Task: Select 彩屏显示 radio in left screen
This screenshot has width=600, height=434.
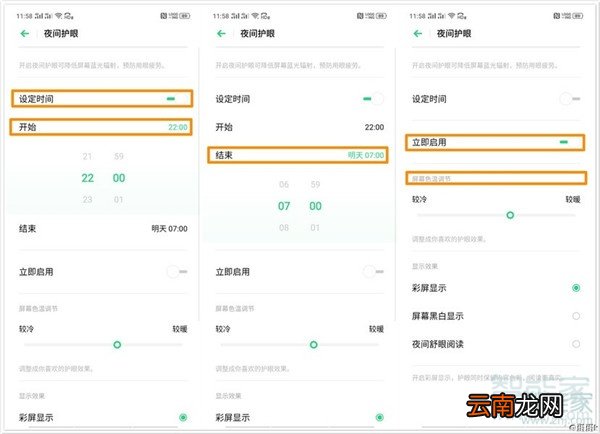Action: (183, 417)
